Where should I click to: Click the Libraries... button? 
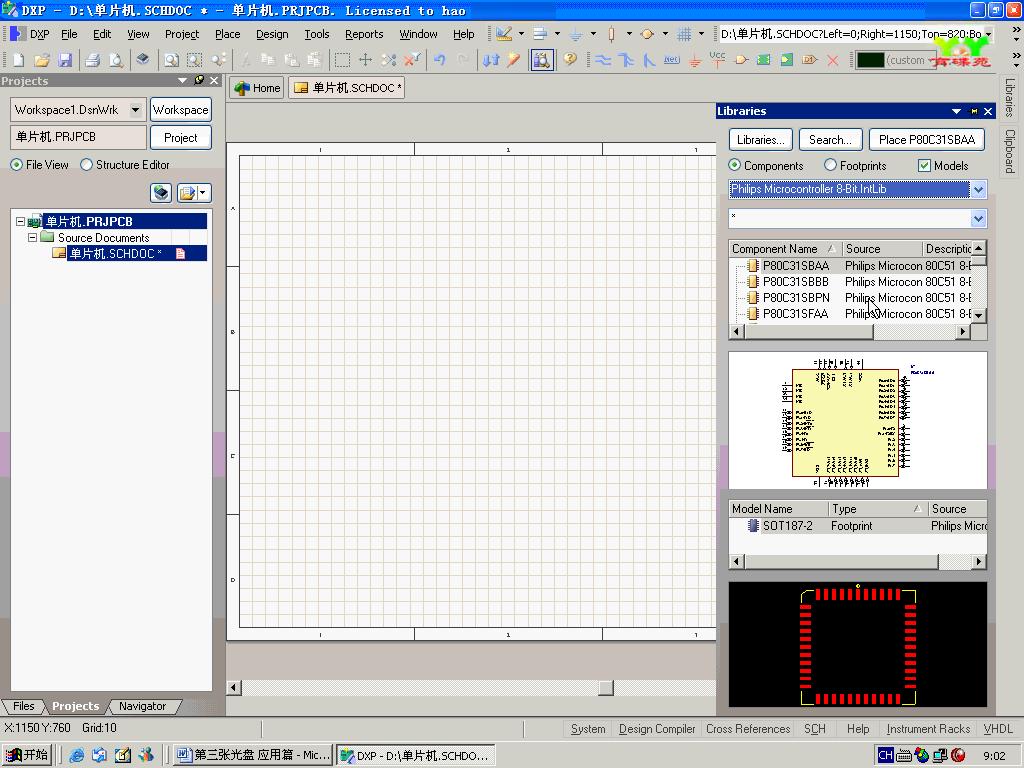pyautogui.click(x=760, y=140)
